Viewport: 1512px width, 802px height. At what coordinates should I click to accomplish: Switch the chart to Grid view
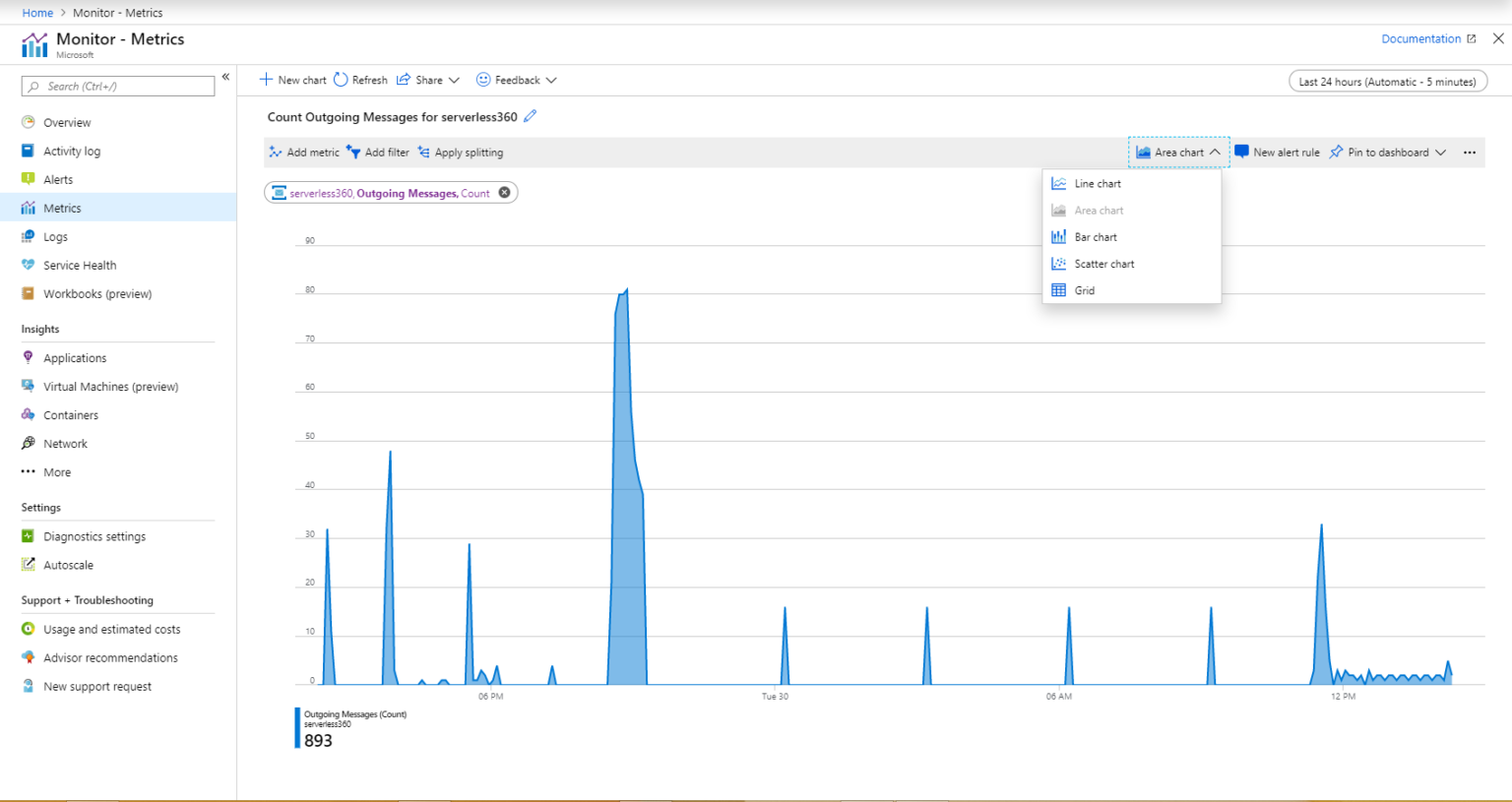(1084, 289)
